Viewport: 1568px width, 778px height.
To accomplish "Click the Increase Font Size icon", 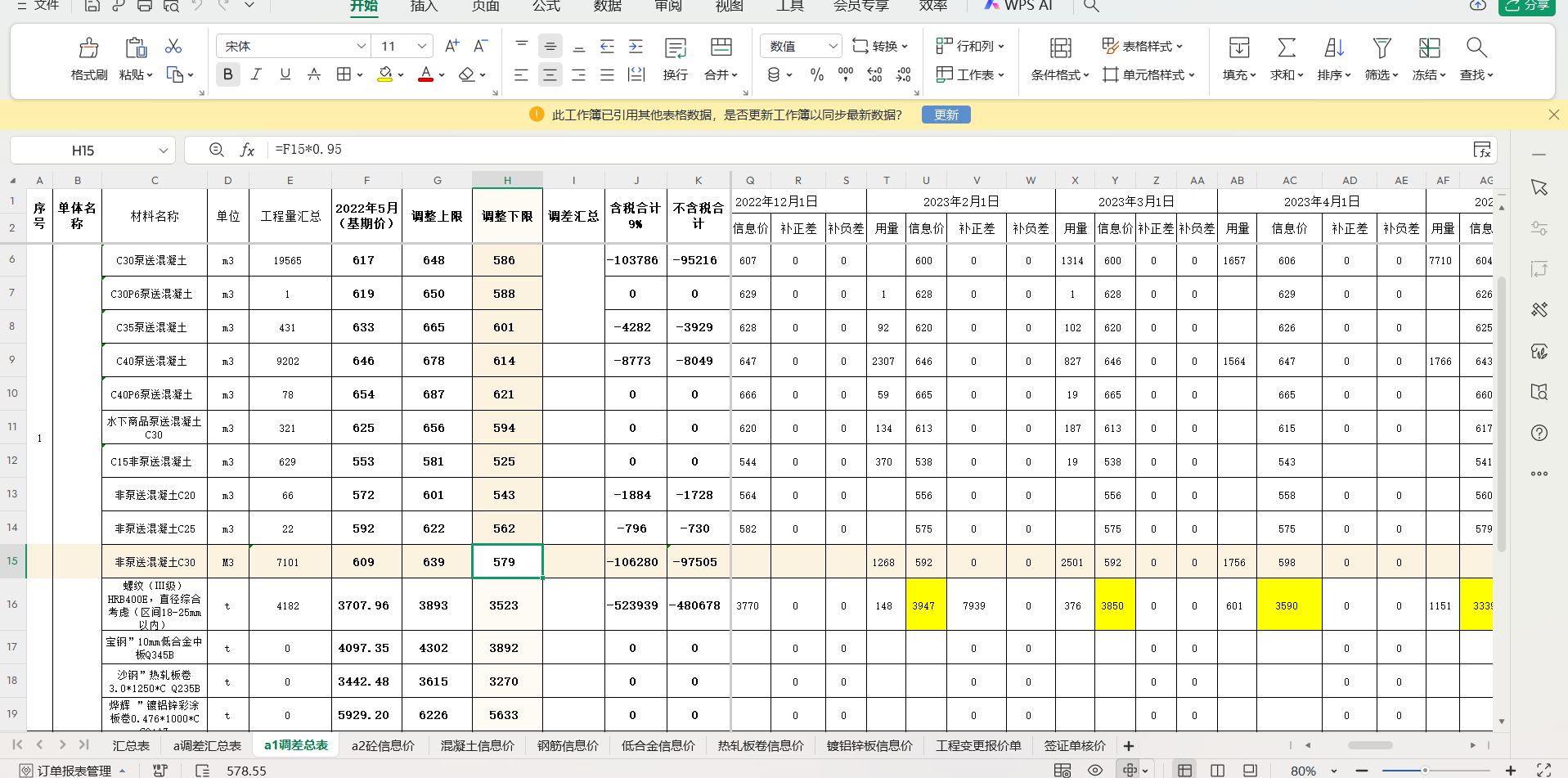I will click(x=452, y=45).
